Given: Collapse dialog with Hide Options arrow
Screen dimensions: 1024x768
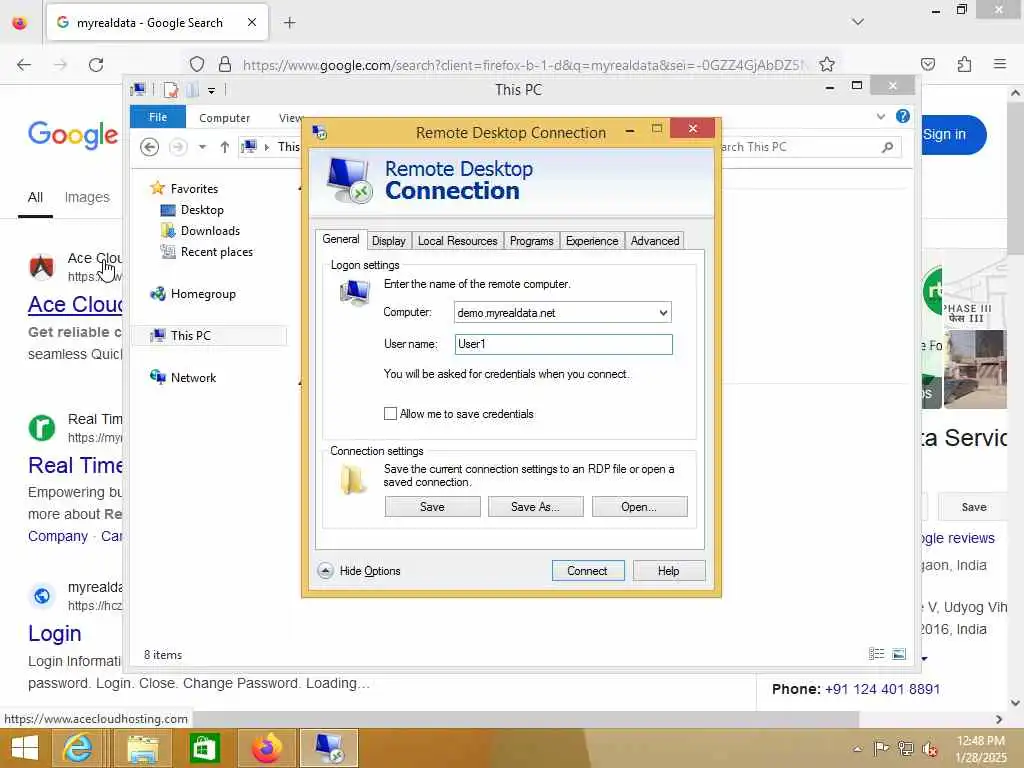Looking at the screenshot, I should [x=325, y=571].
